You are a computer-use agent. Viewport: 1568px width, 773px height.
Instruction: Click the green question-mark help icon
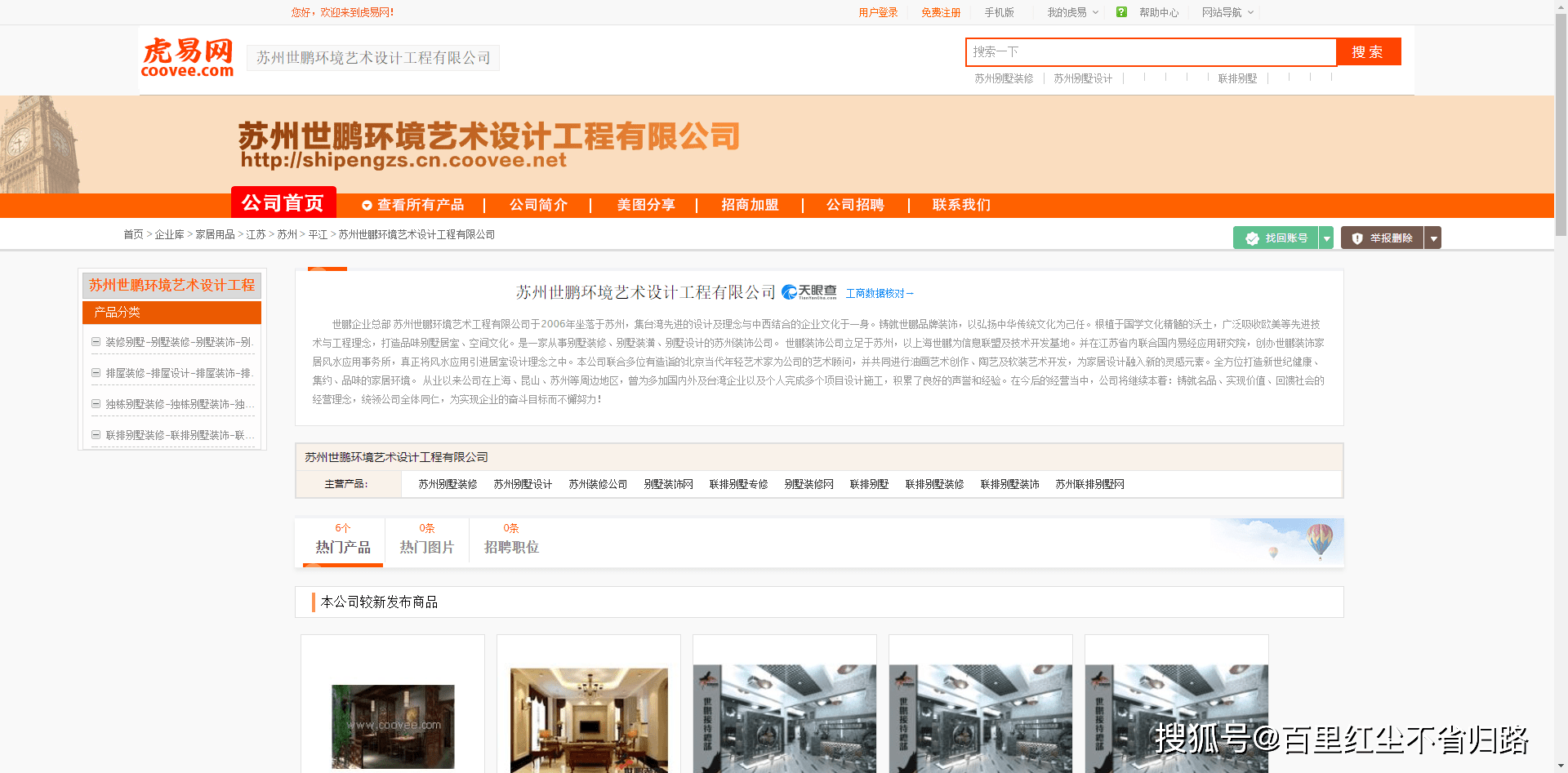click(x=1120, y=12)
